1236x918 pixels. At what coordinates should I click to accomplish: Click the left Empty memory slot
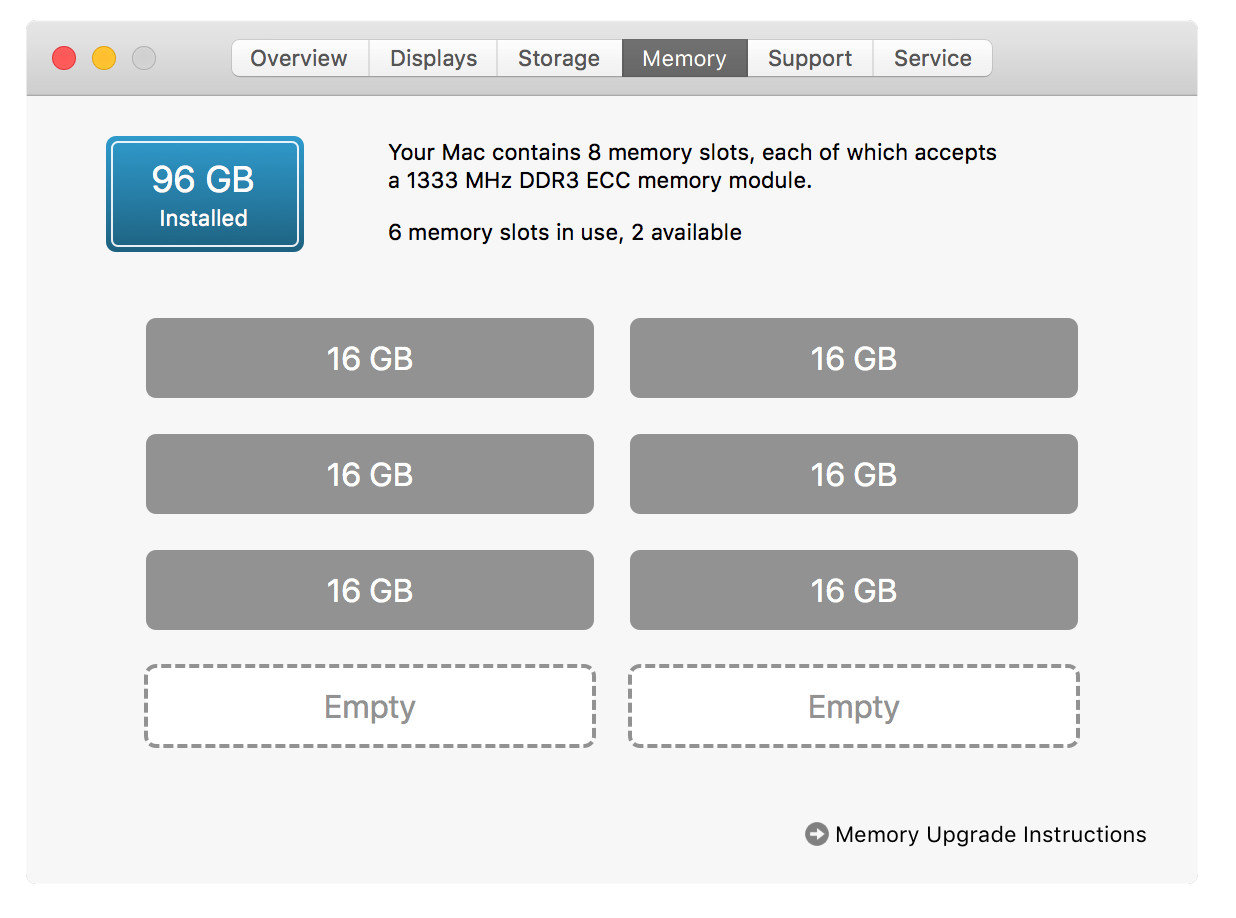point(370,706)
